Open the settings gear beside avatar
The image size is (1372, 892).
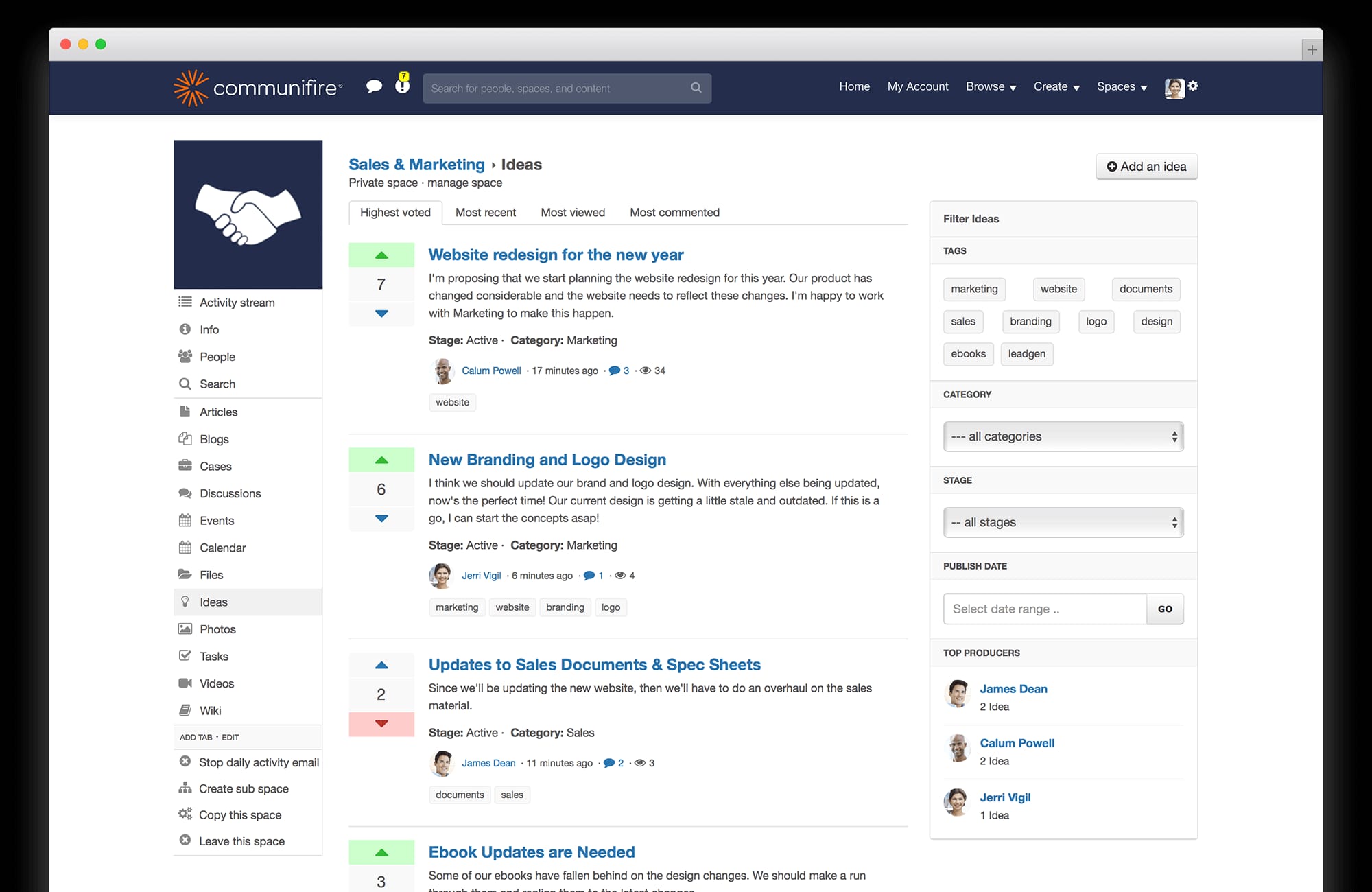[x=1193, y=86]
